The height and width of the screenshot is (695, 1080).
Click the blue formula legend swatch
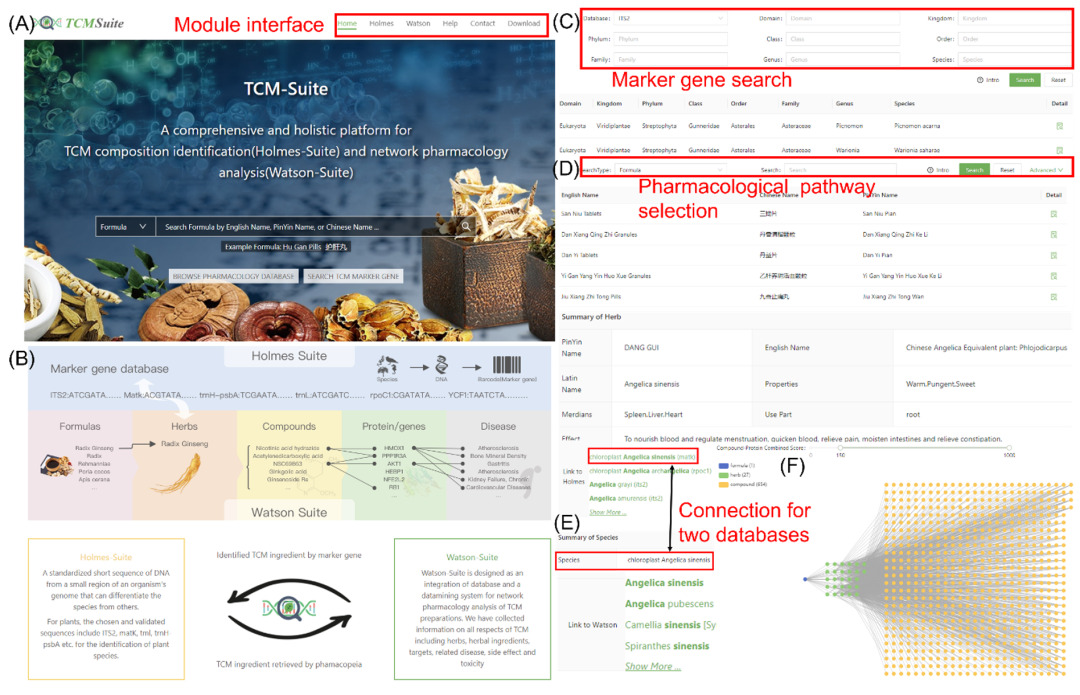[723, 466]
